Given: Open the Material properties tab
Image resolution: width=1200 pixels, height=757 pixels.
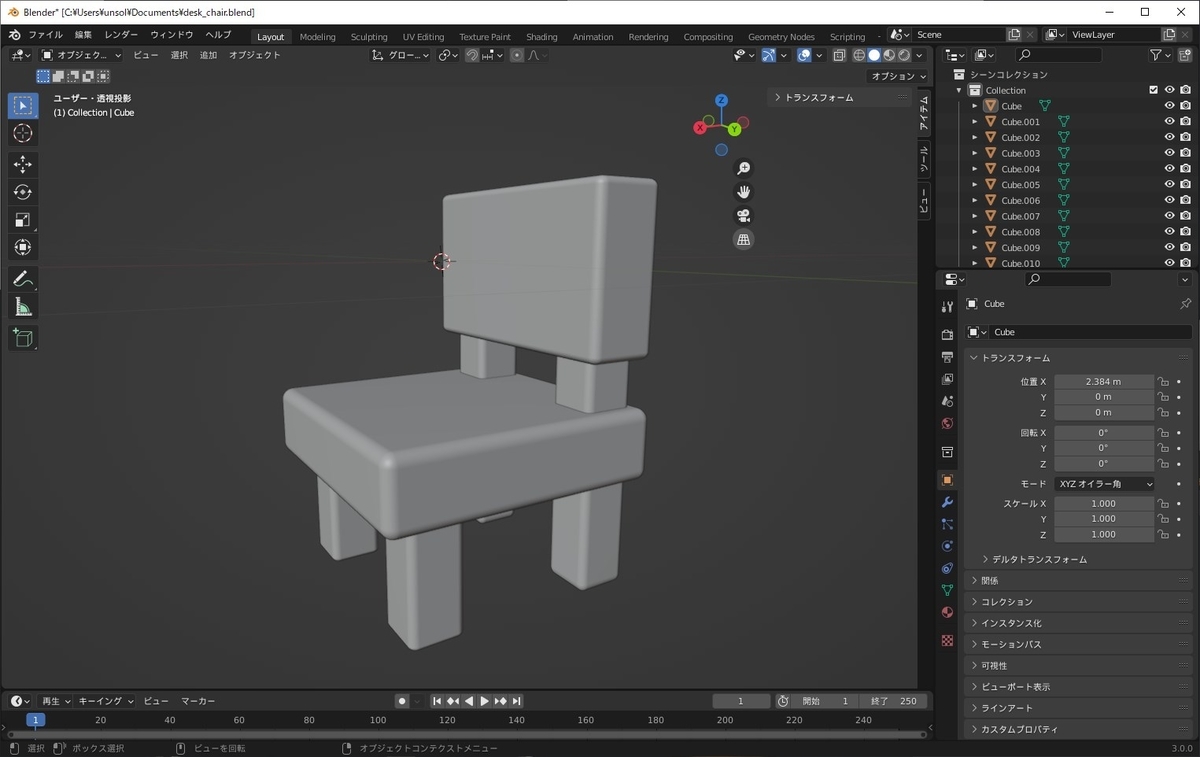Looking at the screenshot, I should coord(947,612).
